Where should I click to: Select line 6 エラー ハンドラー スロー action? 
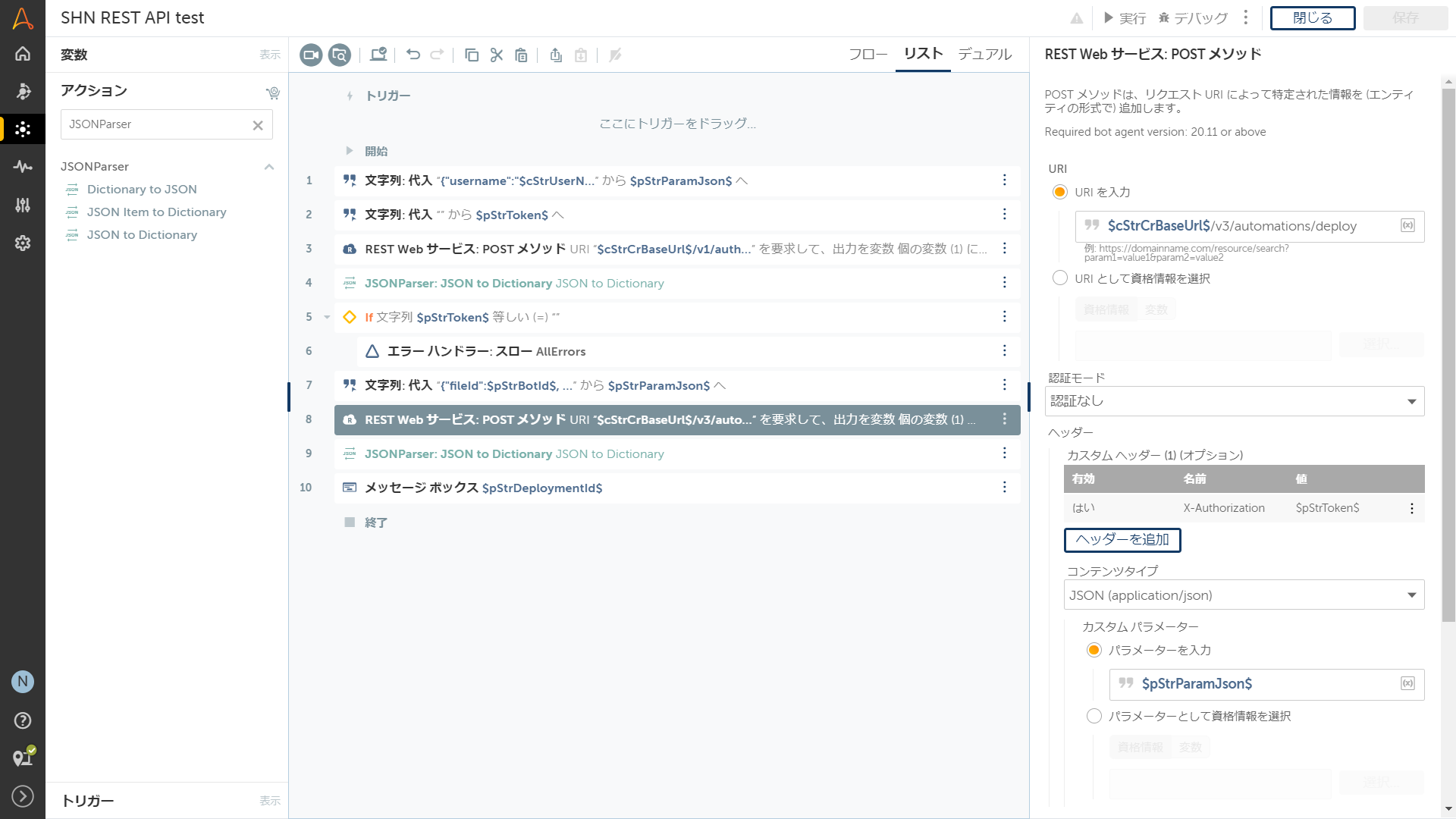(689, 351)
